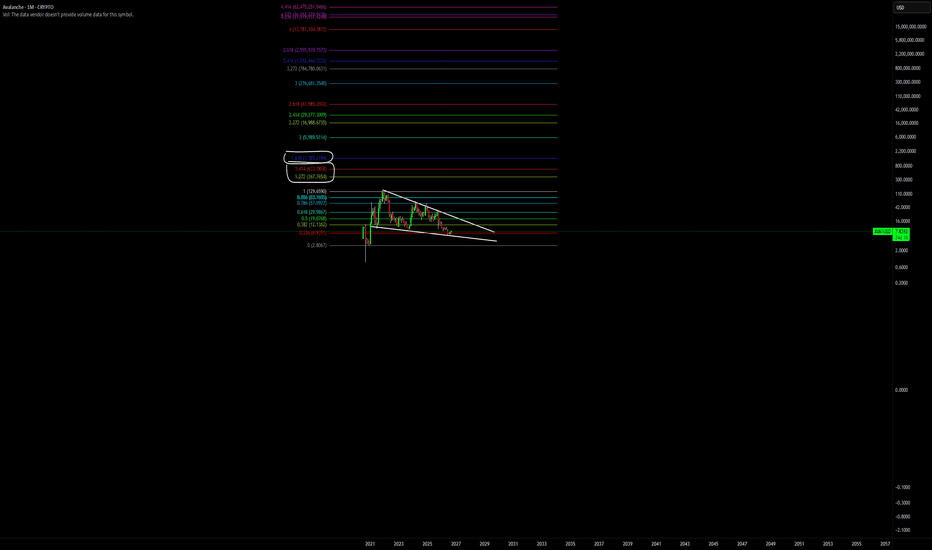932x550 pixels.
Task: Click the 2027 label on time axis
Action: click(x=456, y=544)
